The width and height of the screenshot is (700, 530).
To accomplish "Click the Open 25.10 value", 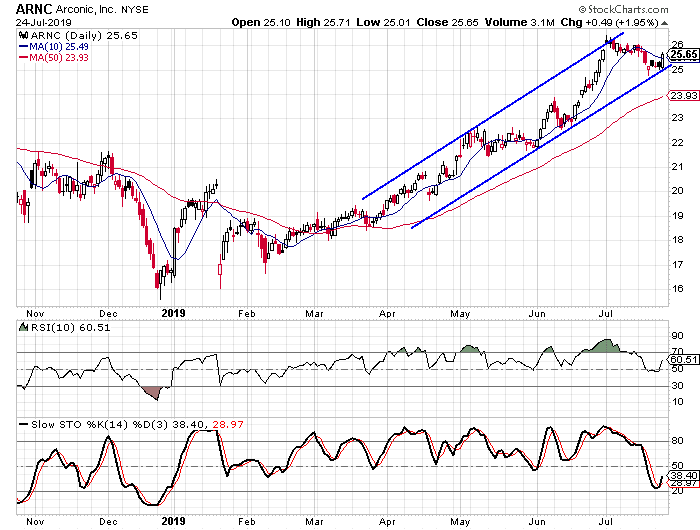I will pos(261,22).
